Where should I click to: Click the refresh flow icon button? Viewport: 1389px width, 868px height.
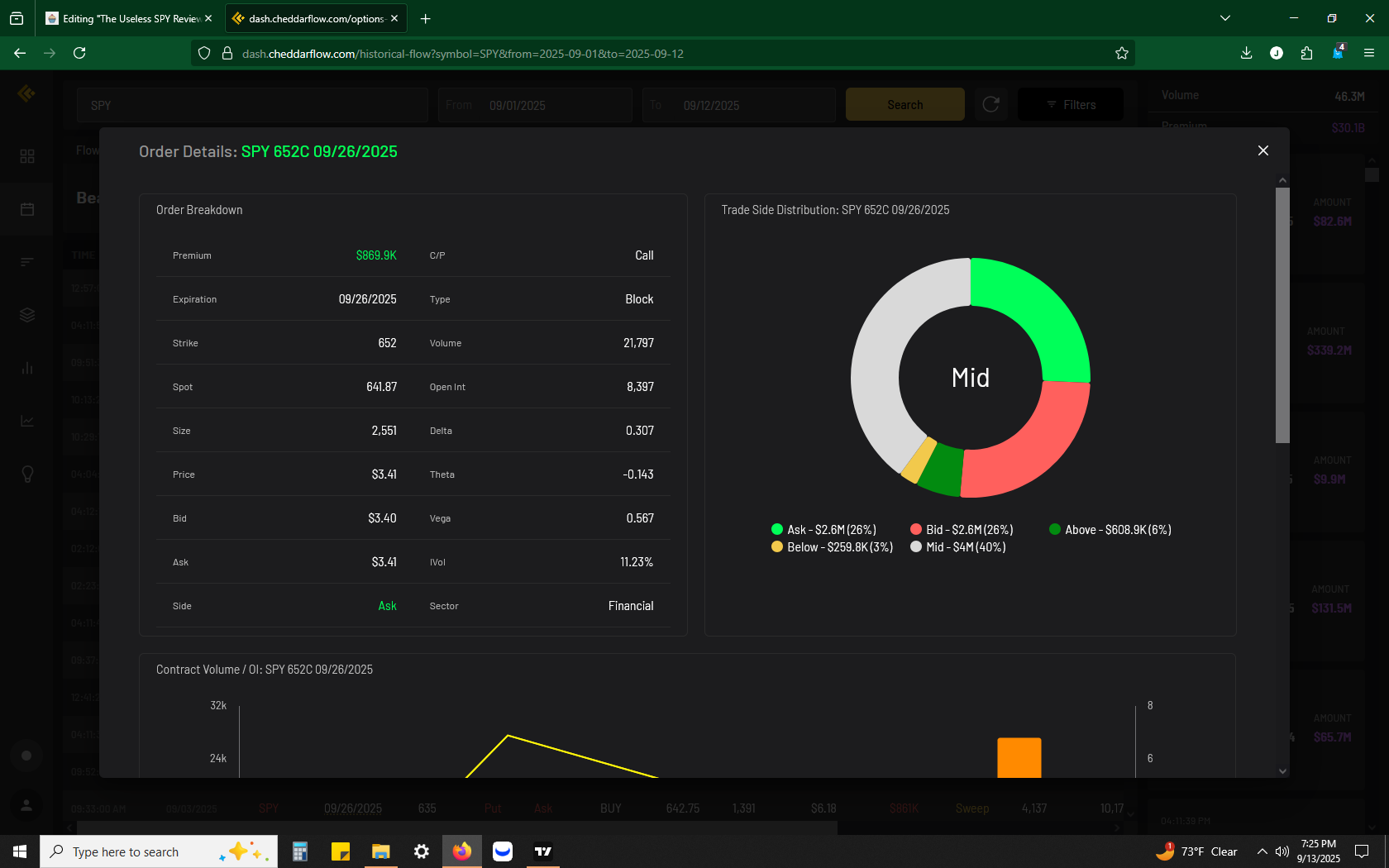coord(990,104)
